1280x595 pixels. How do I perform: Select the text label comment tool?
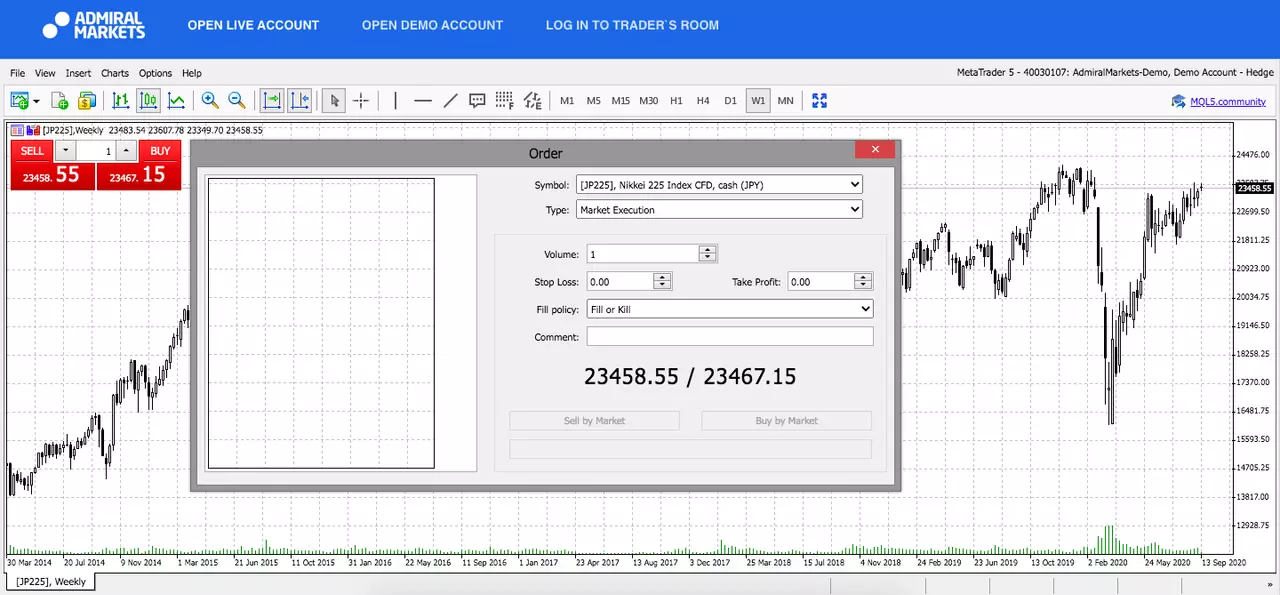point(477,100)
